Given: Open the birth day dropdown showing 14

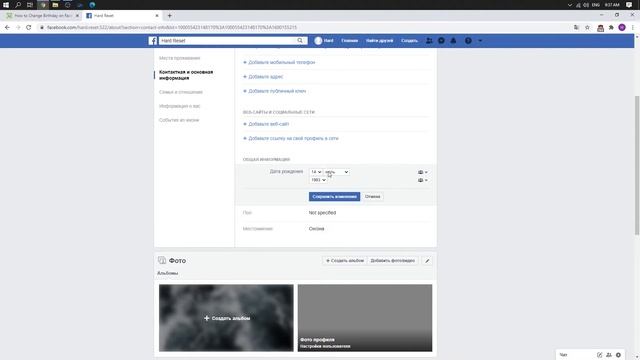Looking at the screenshot, I should click(x=316, y=172).
